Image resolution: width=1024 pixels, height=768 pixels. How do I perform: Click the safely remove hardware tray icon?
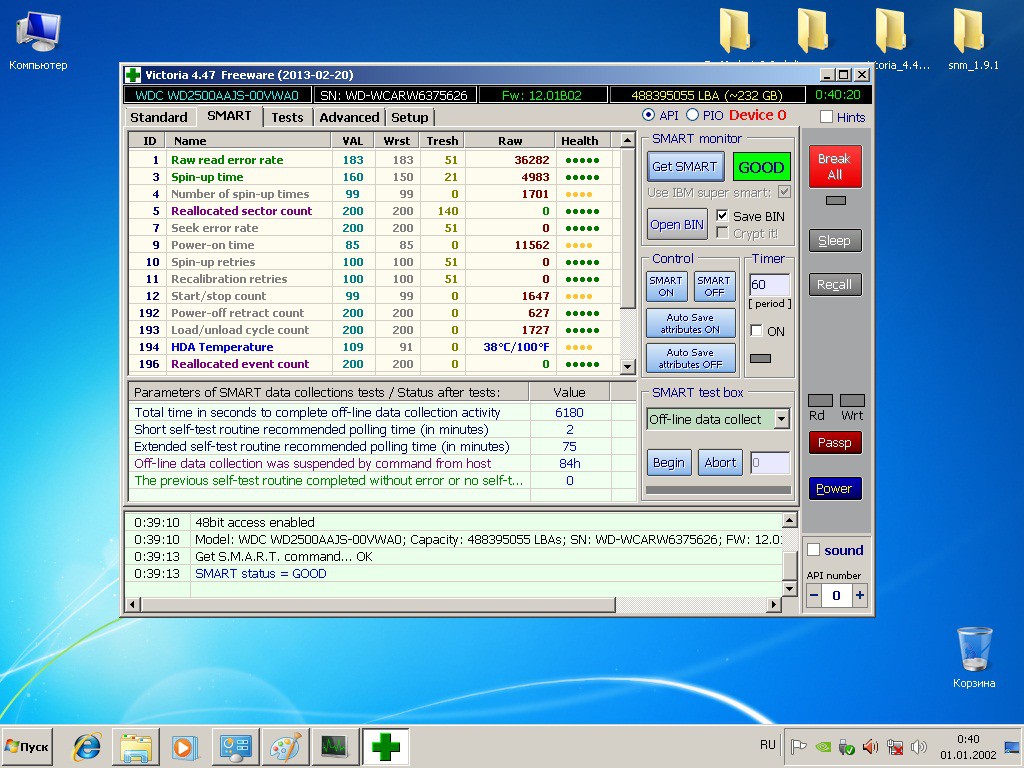tap(846, 746)
